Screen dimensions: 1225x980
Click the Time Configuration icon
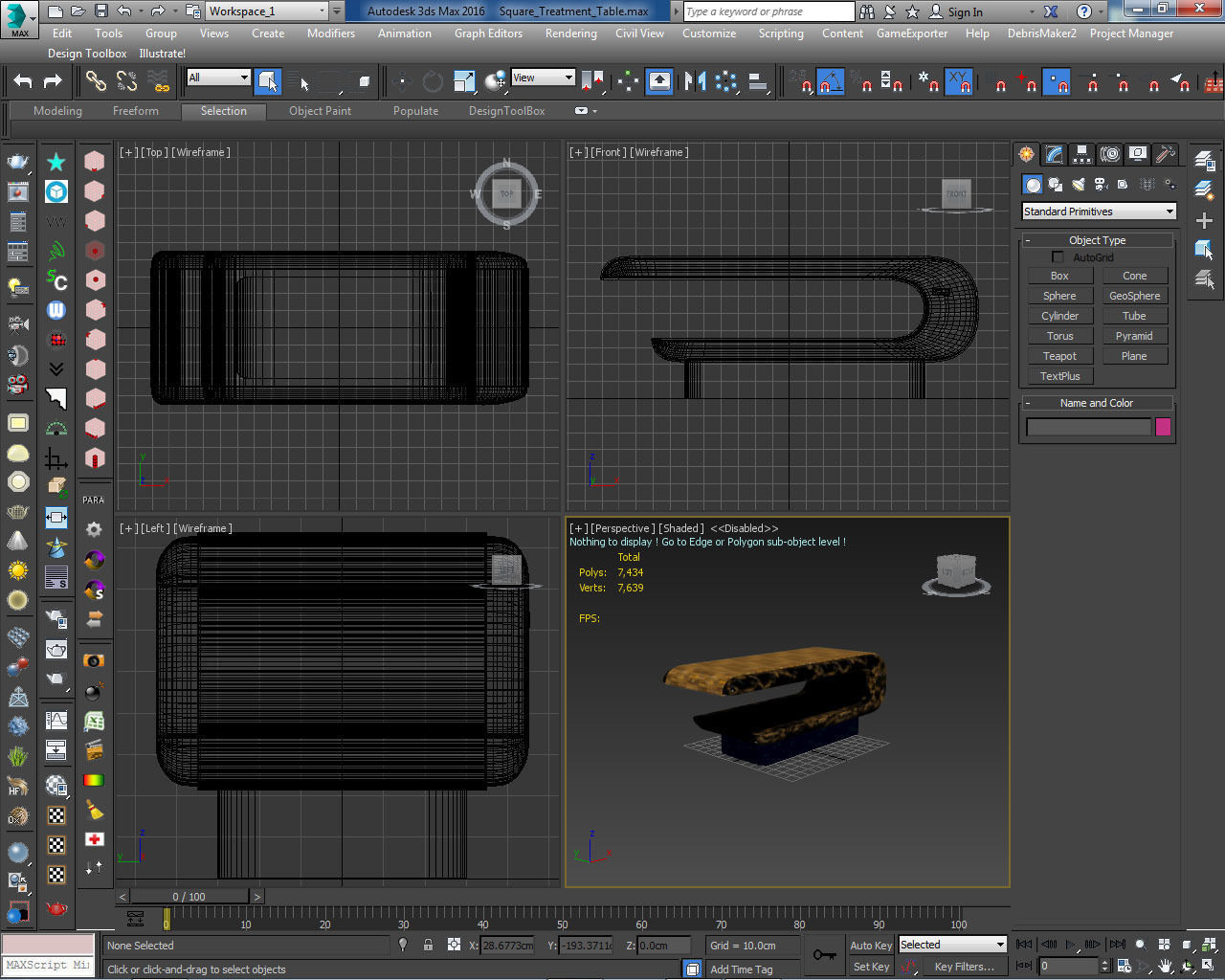(x=1125, y=967)
